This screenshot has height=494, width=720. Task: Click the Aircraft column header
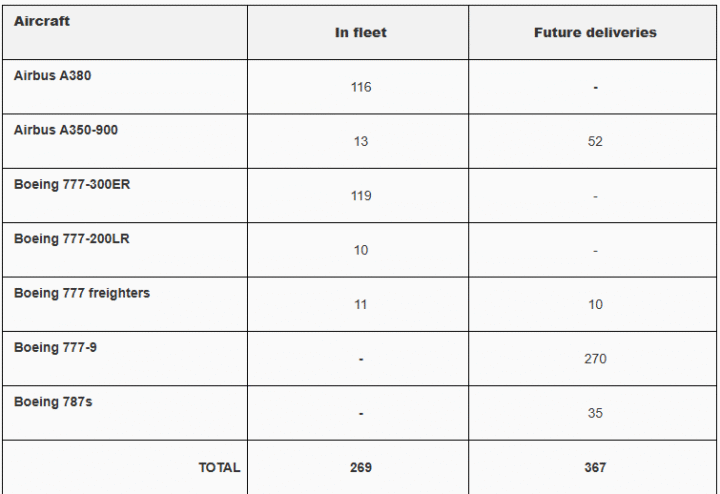[x=42, y=21]
